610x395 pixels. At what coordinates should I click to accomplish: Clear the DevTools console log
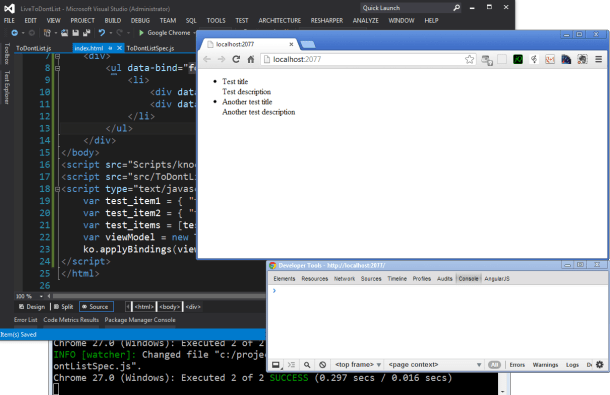coord(323,365)
